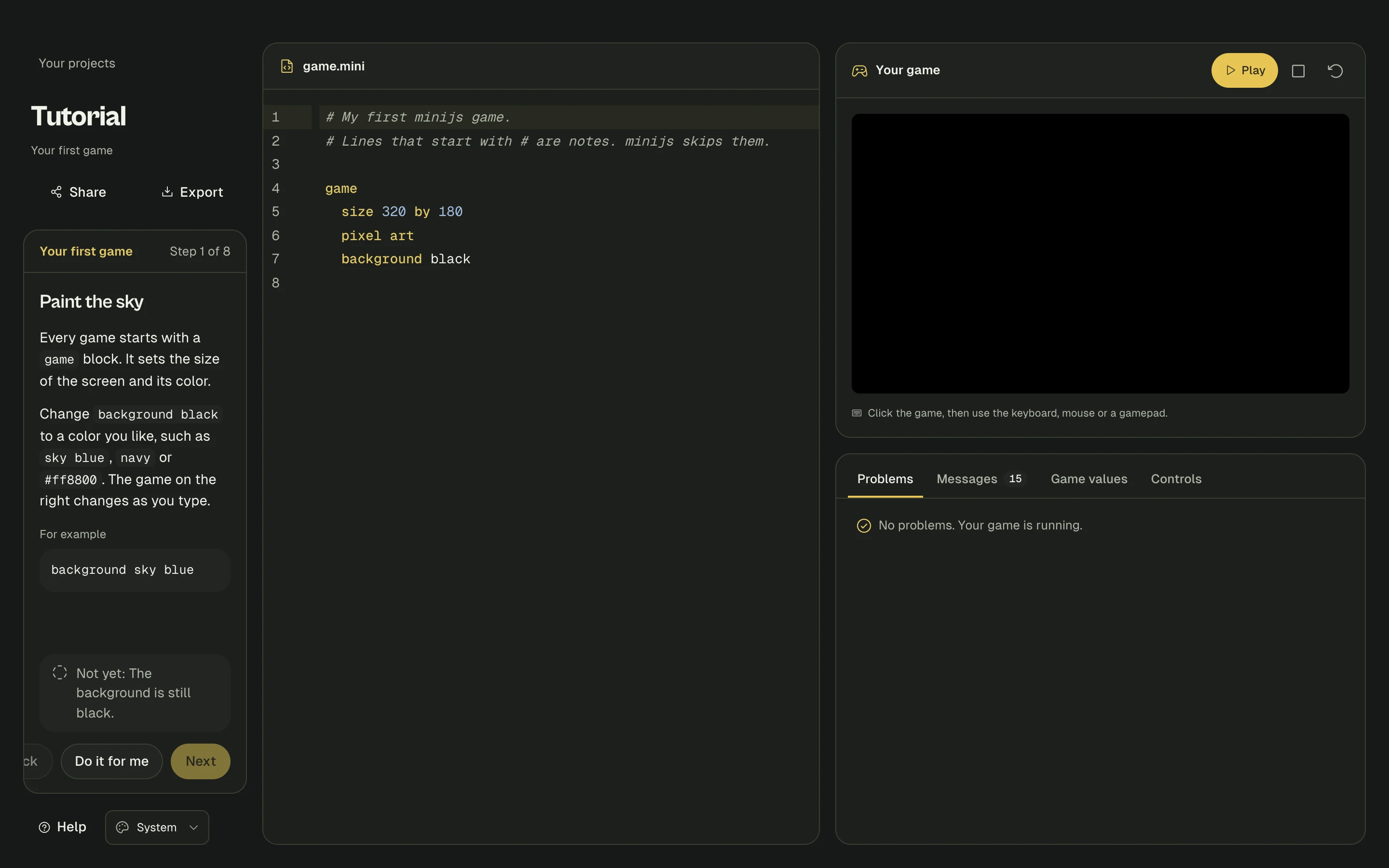Click the Play button
The image size is (1389, 868).
[1244, 70]
